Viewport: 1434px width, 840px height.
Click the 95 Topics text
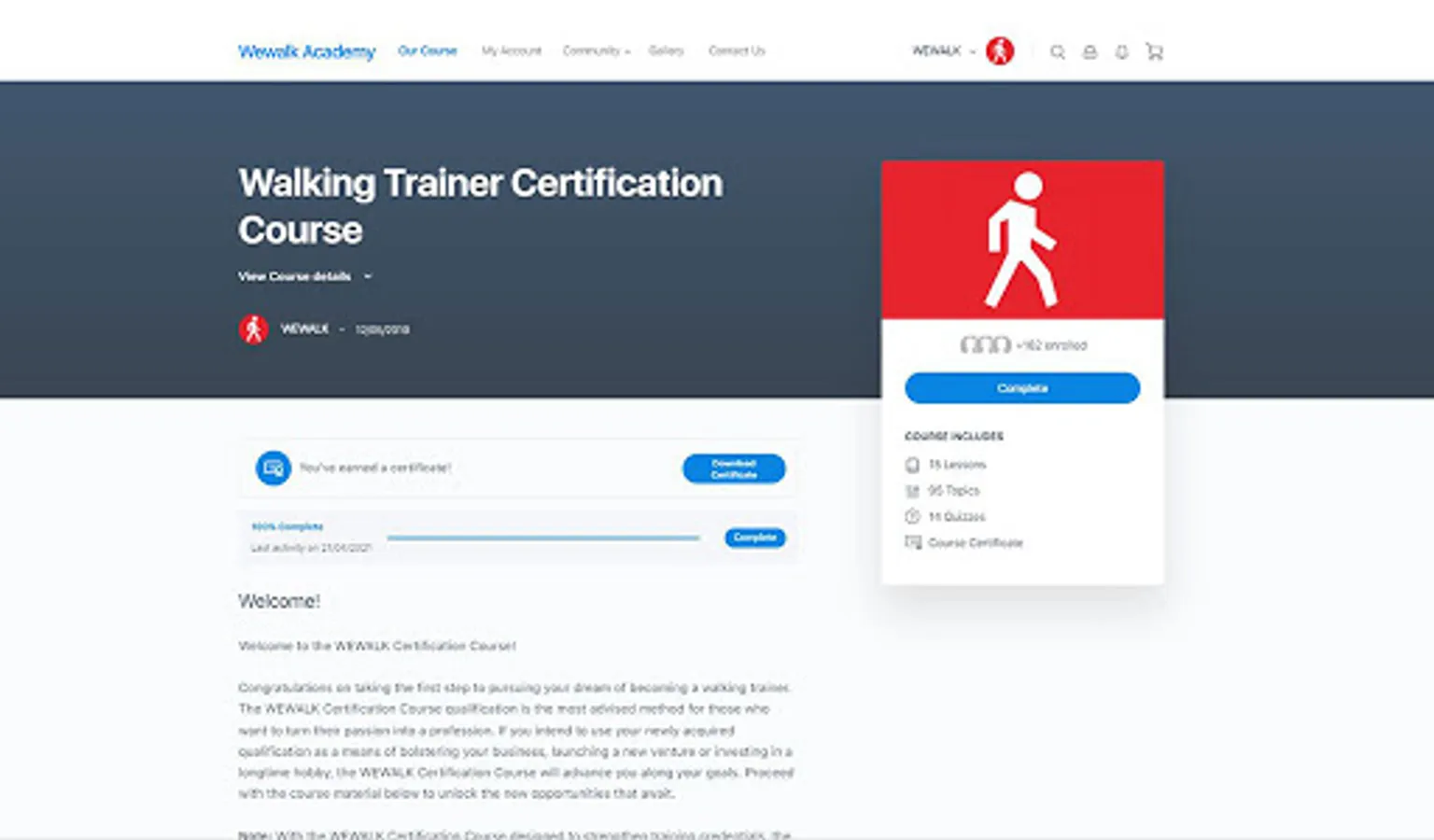[953, 491]
